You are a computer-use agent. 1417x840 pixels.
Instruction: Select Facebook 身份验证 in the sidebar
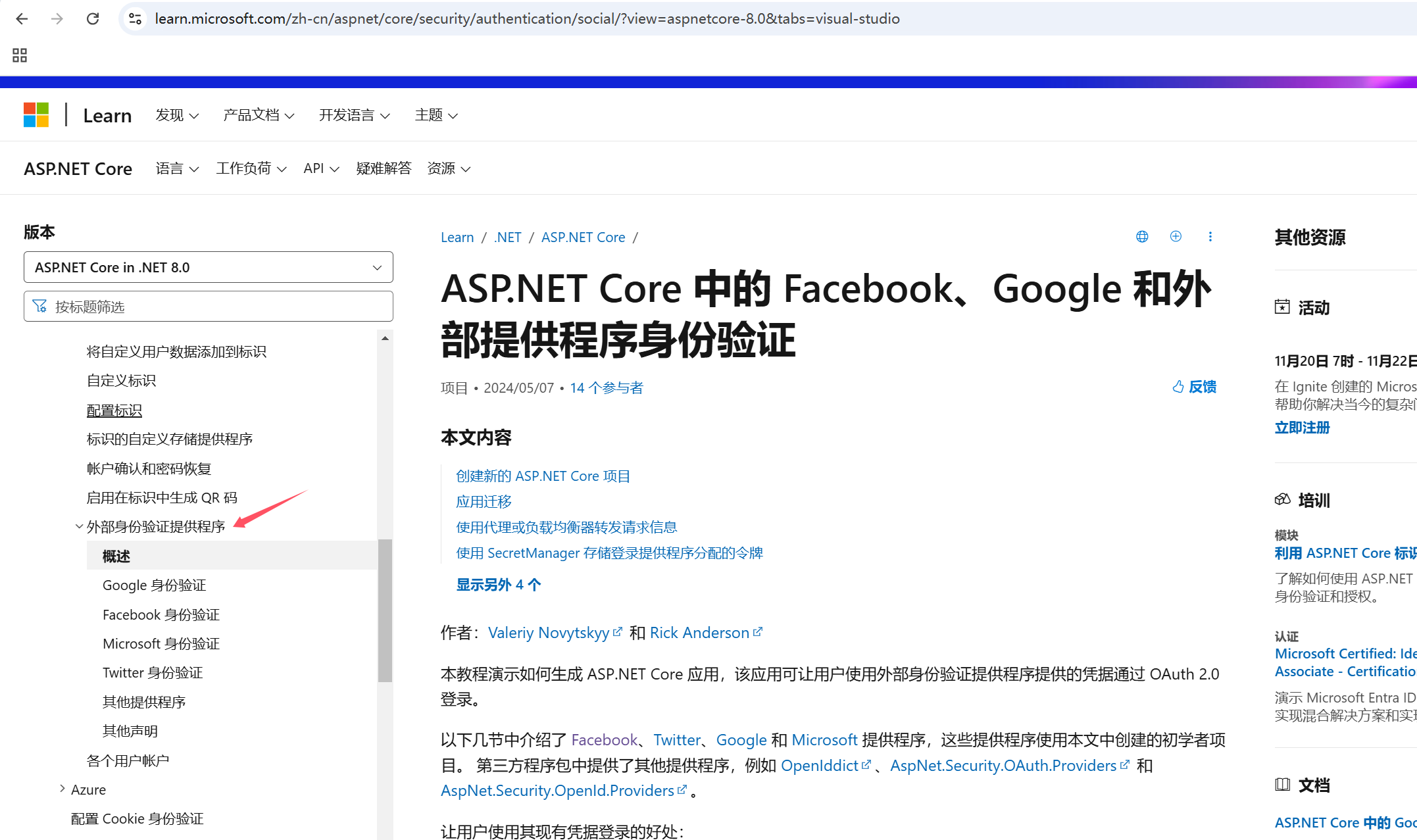tap(161, 614)
